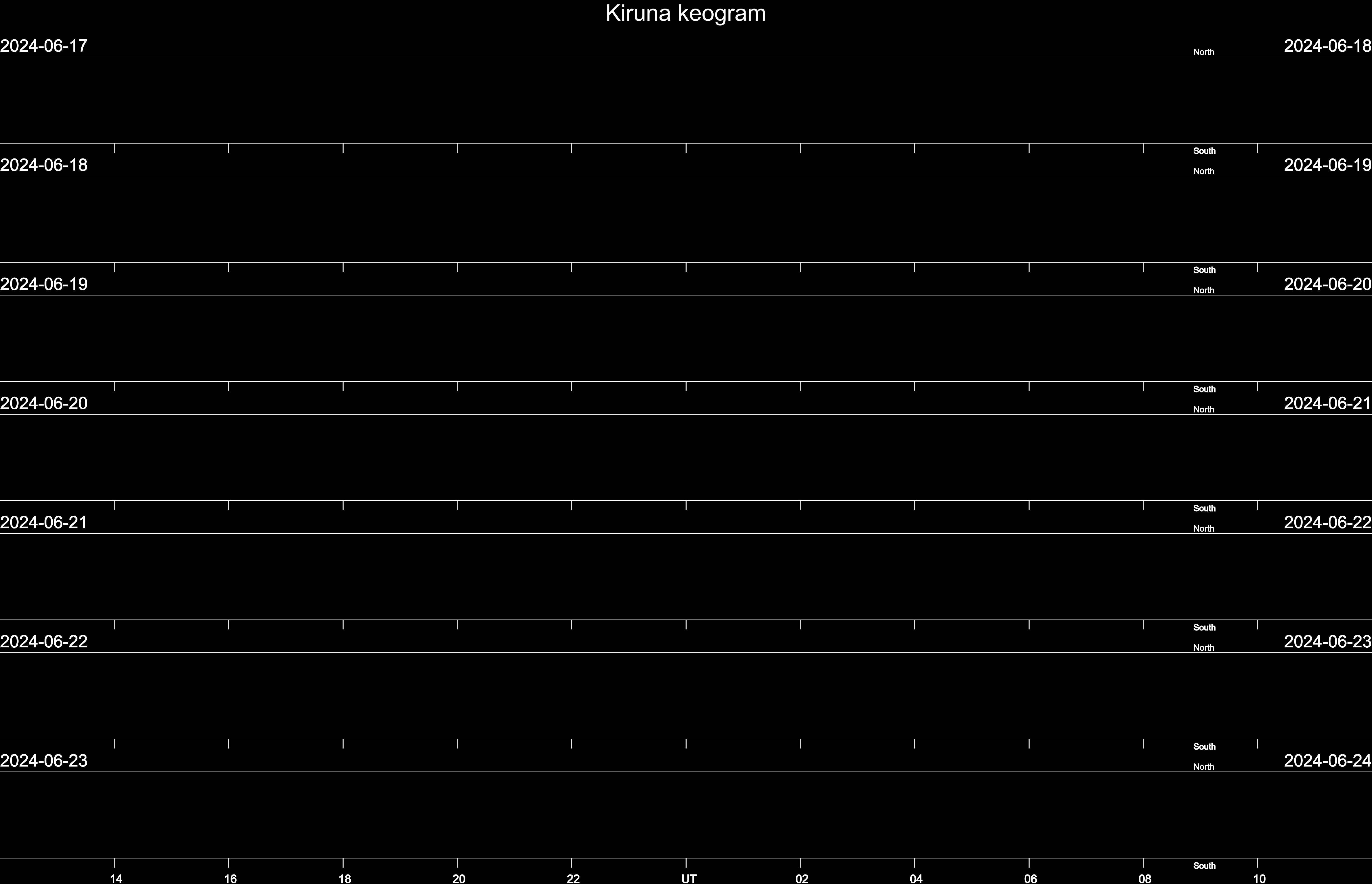Click end-date label 2024-06-22 ending fifth row
This screenshot has width=1372, height=884.
click(x=1328, y=522)
